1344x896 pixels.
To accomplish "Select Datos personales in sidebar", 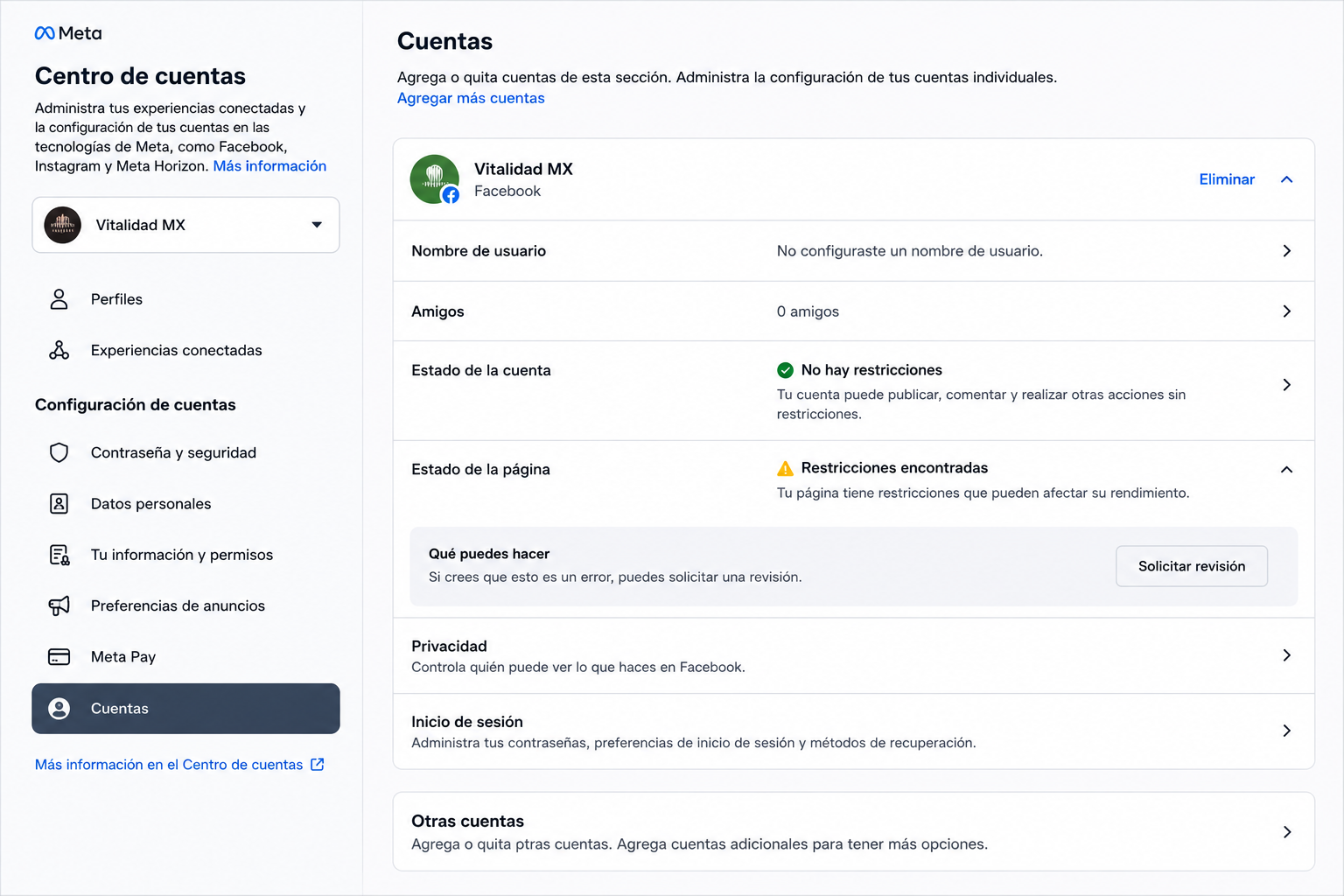I will pyautogui.click(x=185, y=504).
